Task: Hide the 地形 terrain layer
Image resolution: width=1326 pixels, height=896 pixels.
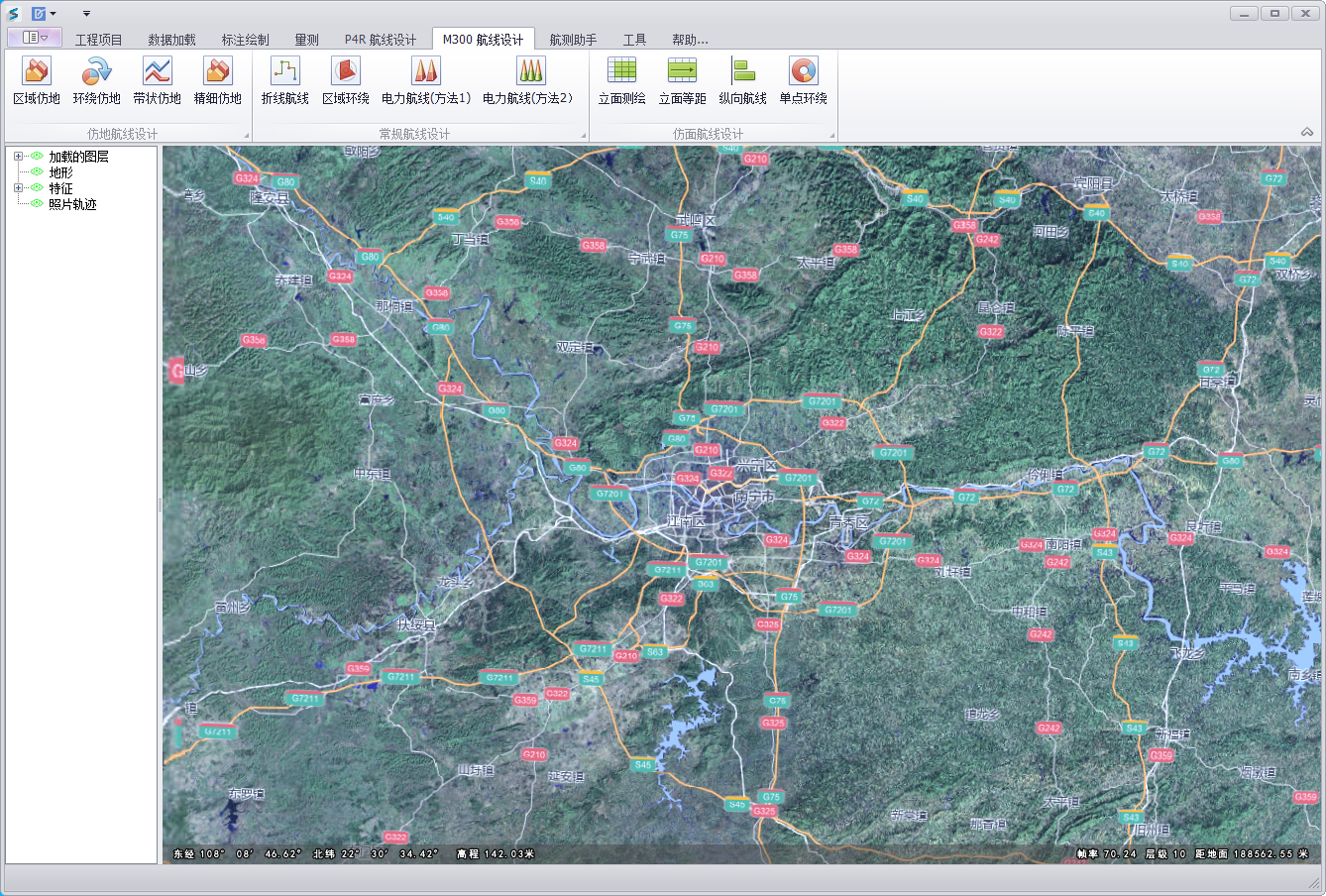Action: [x=37, y=172]
